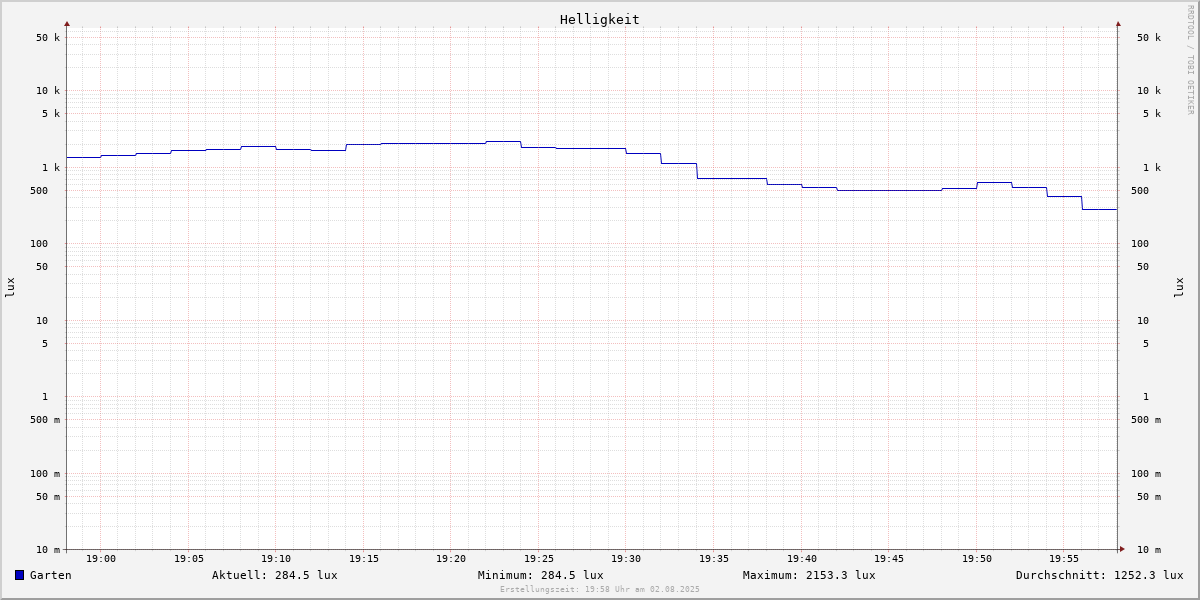Click the 19:55 time axis label
Screen dimensions: 1200x600
1064,559
